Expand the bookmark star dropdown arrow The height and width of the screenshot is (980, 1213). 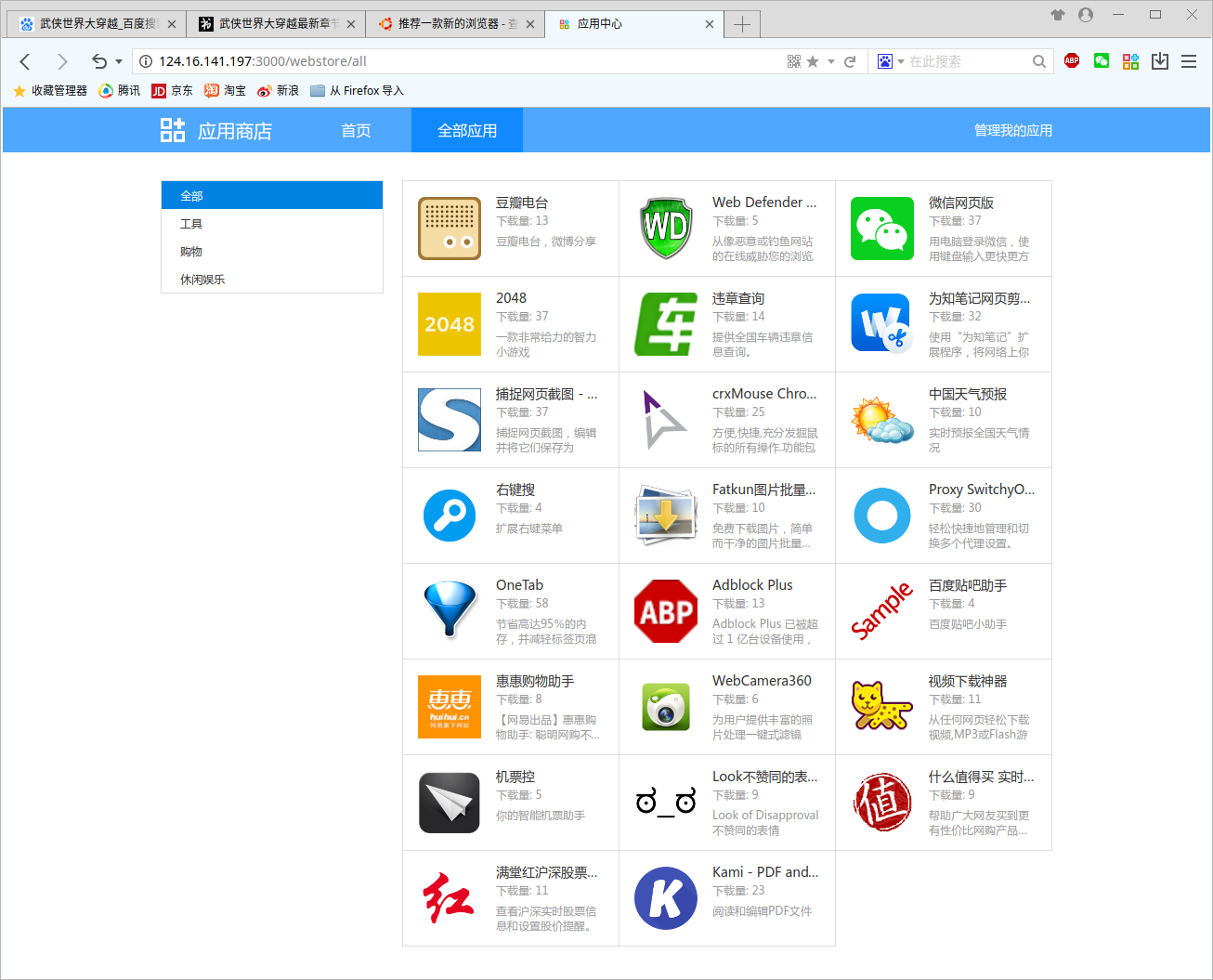[x=831, y=62]
